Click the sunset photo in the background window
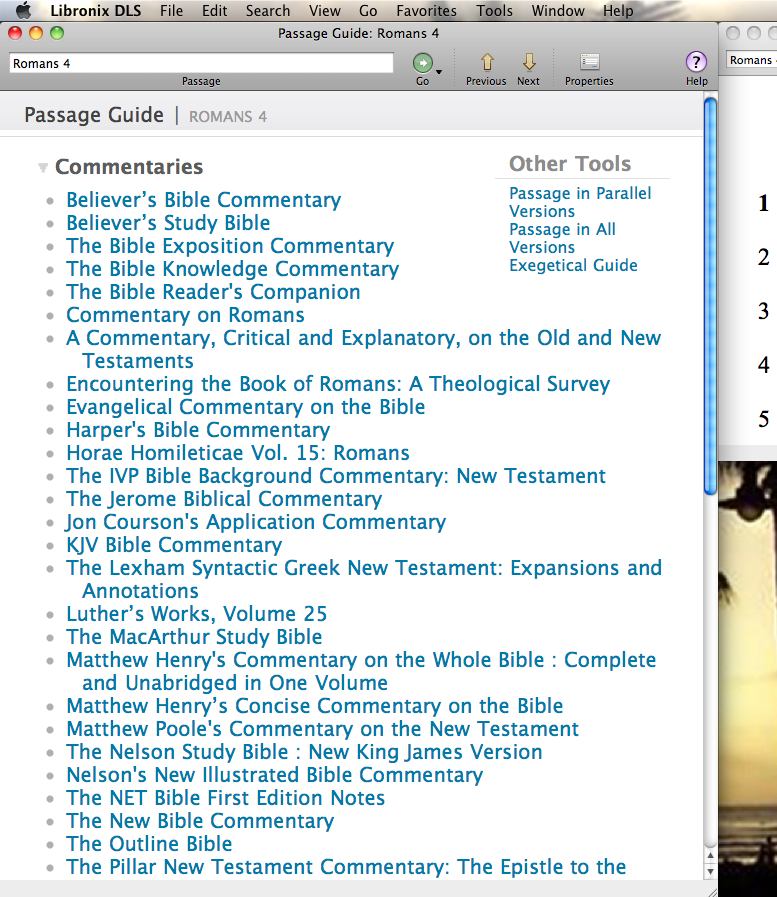Image resolution: width=777 pixels, height=897 pixels. 748,678
